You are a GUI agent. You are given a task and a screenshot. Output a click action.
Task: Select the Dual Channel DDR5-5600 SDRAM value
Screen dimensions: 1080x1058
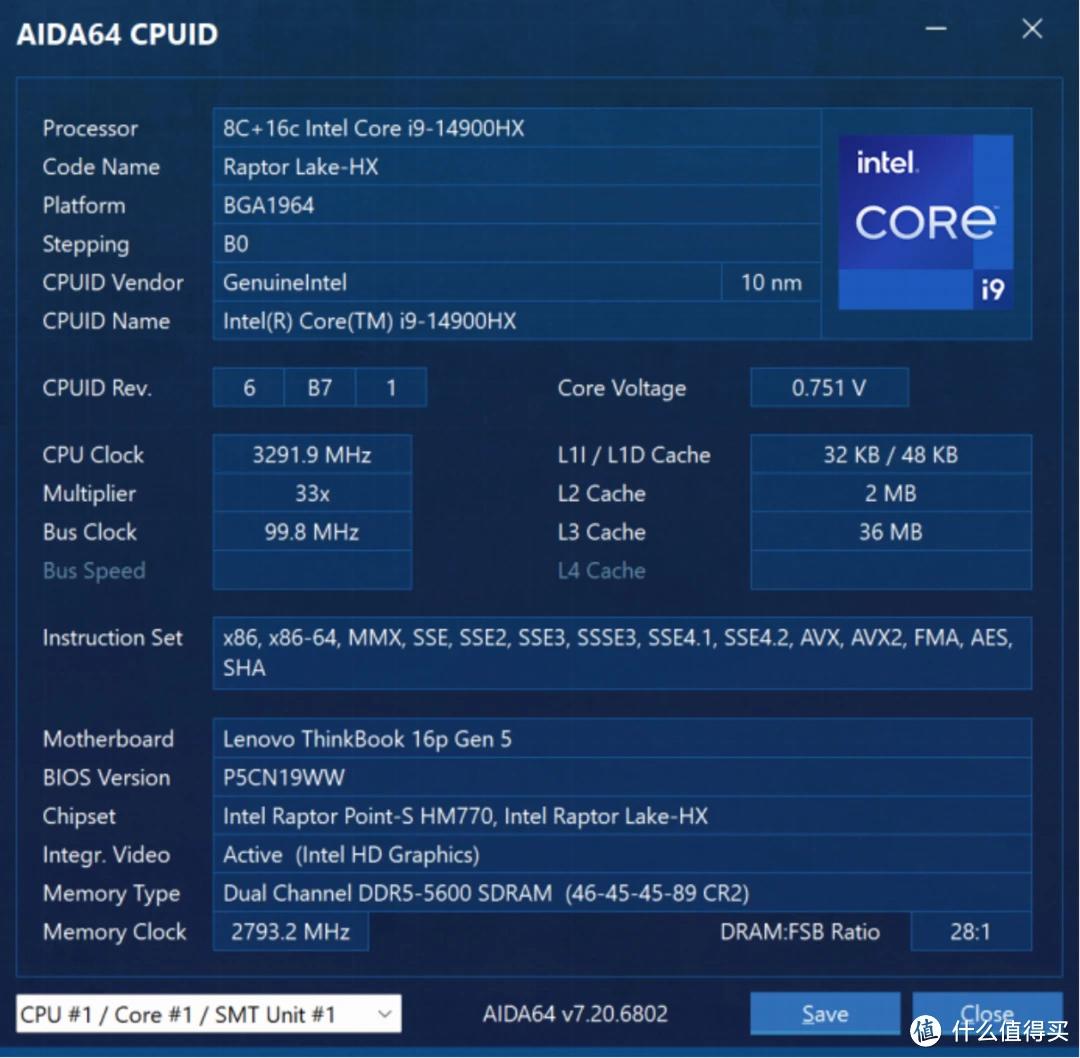(622, 893)
